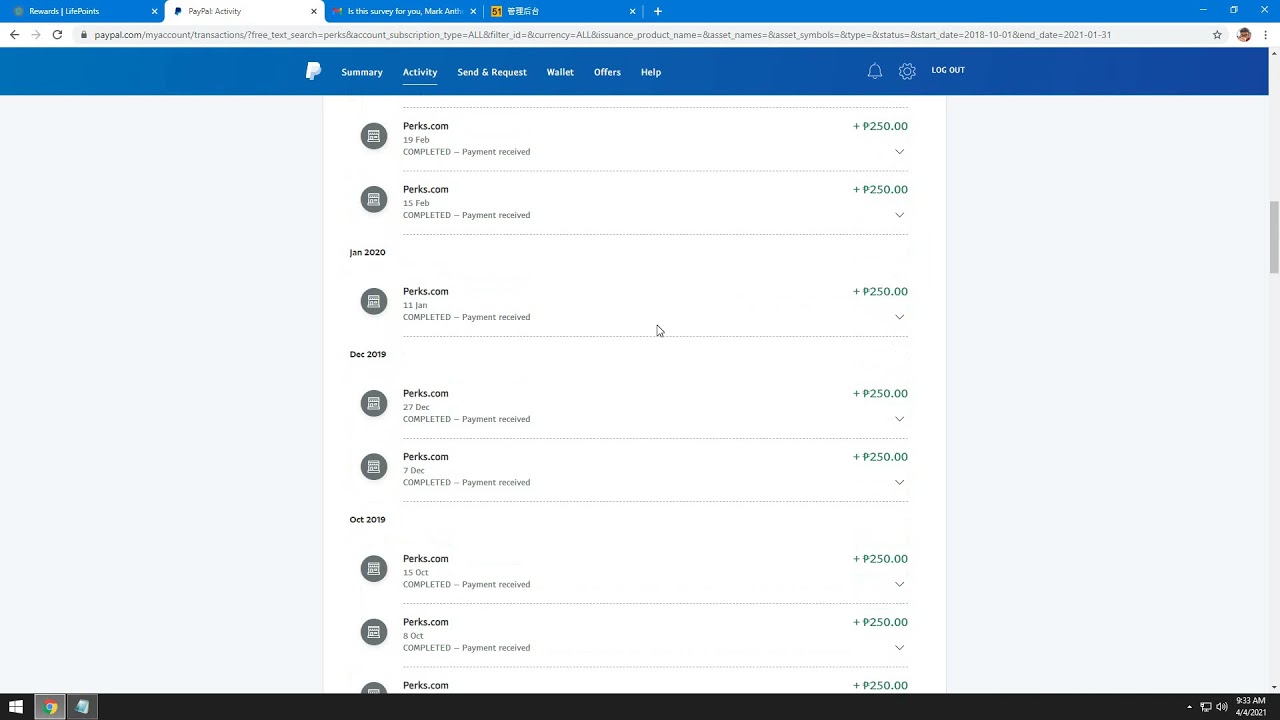
Task: Open the Summary page
Action: [x=362, y=72]
